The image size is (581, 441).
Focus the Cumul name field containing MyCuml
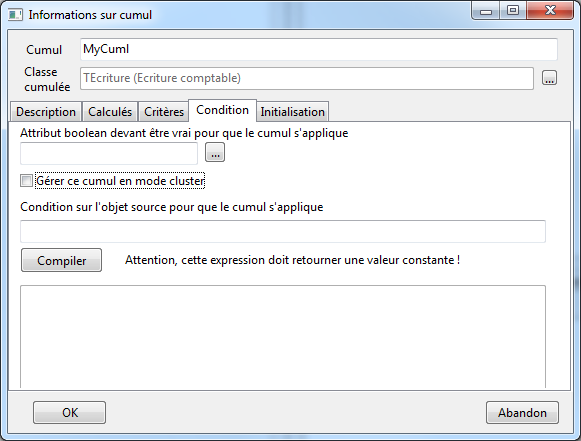(x=319, y=49)
